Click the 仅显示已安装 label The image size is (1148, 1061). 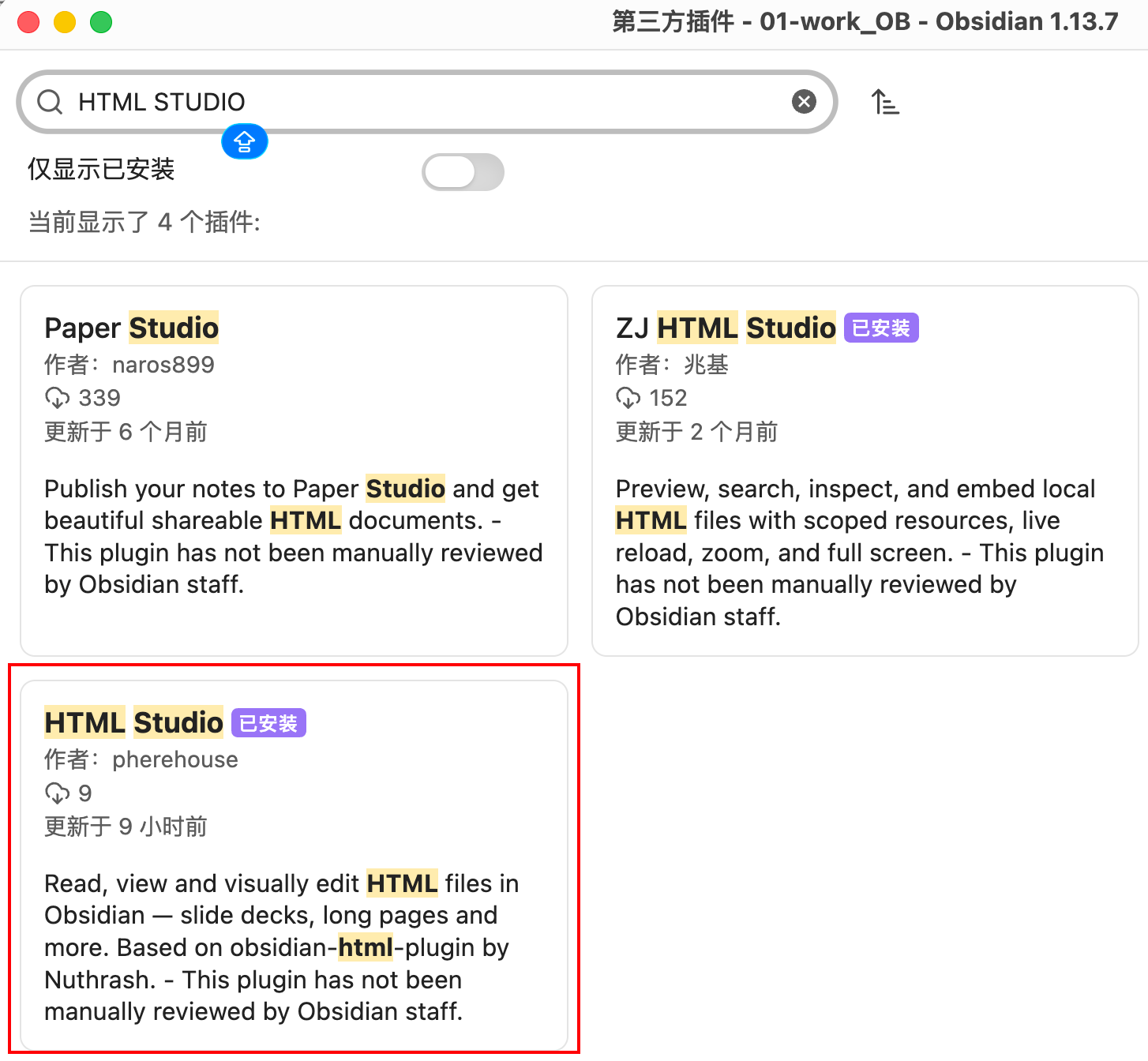pos(101,169)
